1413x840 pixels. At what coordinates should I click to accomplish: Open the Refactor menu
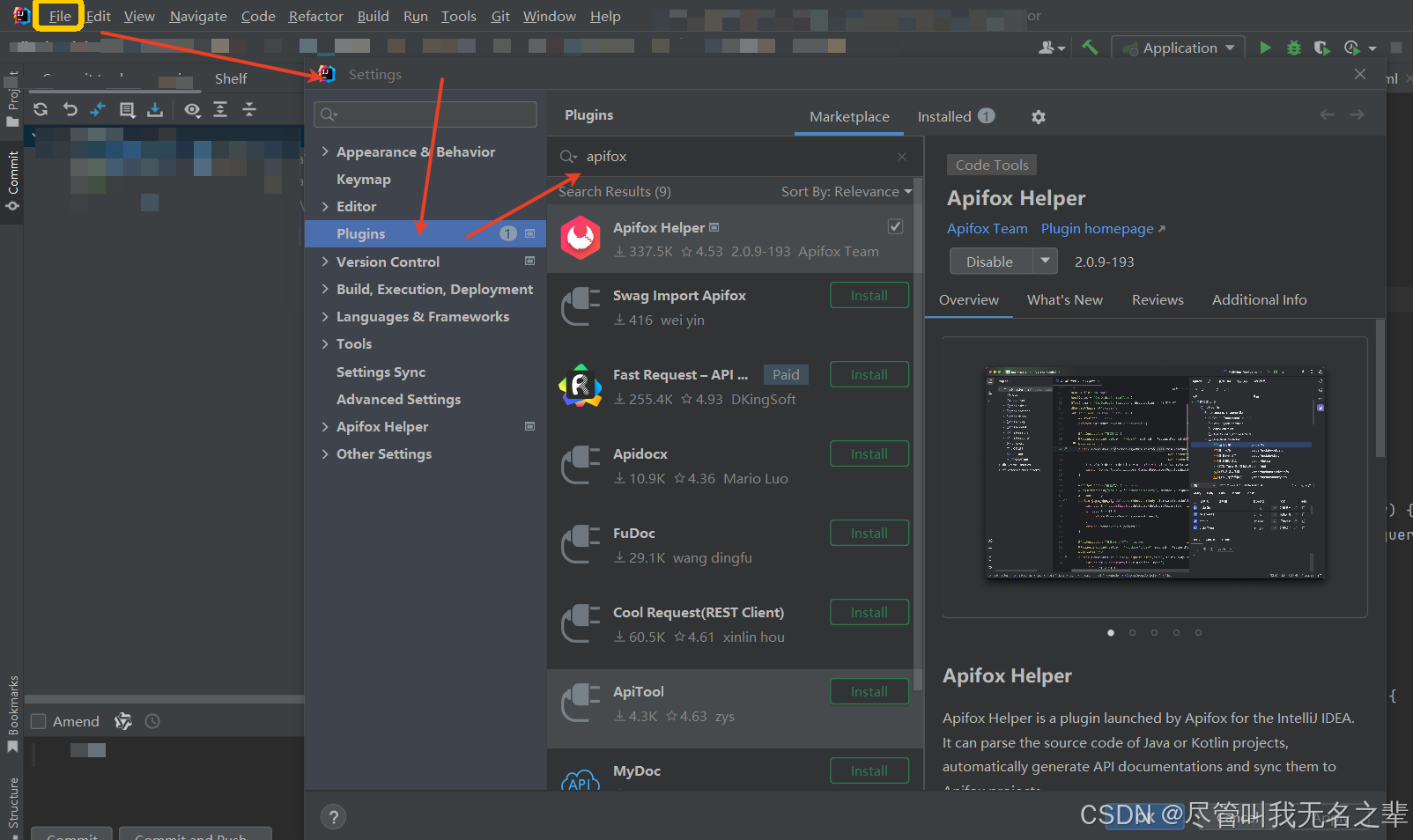point(315,16)
